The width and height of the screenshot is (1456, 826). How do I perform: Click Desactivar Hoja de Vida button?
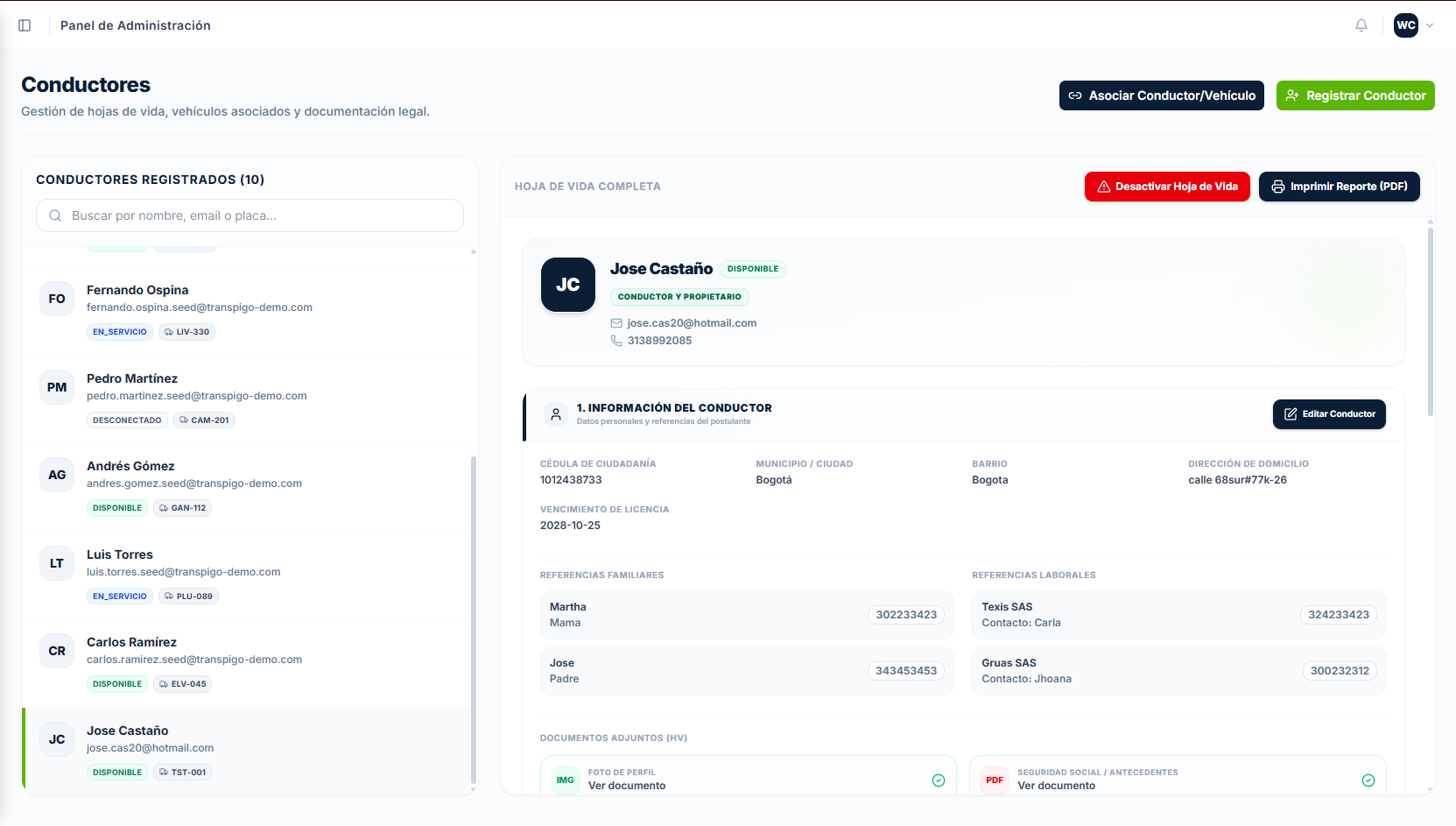click(1167, 187)
